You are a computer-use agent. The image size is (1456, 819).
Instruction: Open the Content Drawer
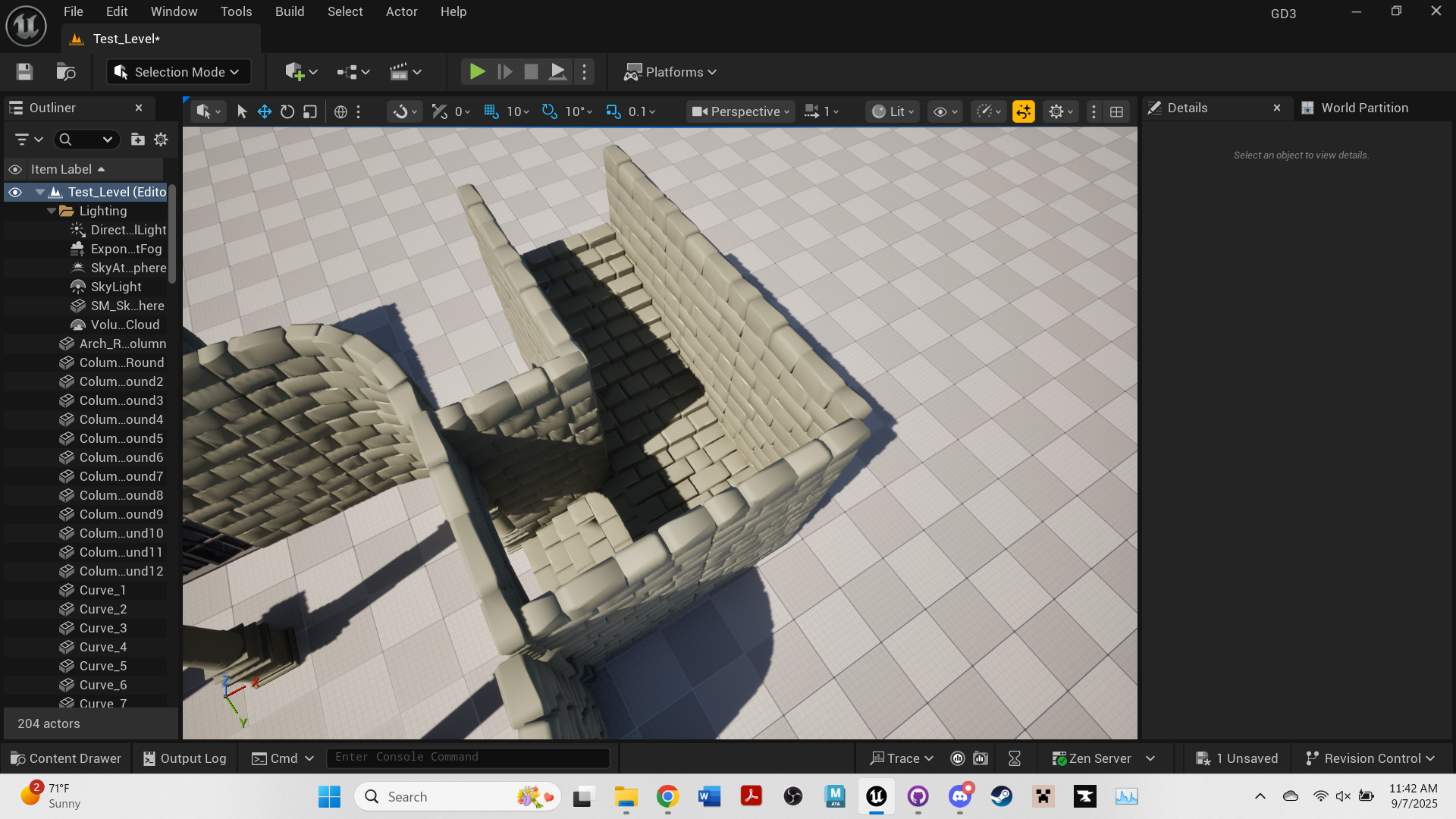point(66,758)
